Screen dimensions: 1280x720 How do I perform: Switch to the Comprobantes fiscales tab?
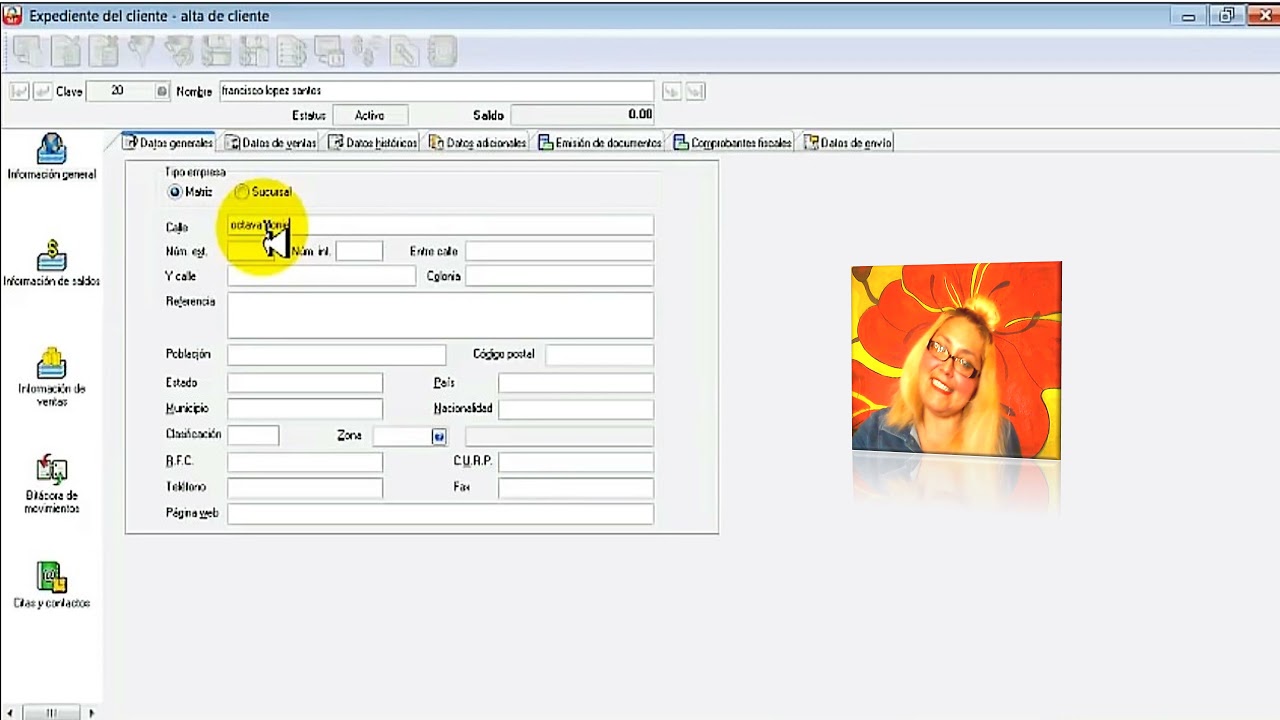[x=733, y=143]
